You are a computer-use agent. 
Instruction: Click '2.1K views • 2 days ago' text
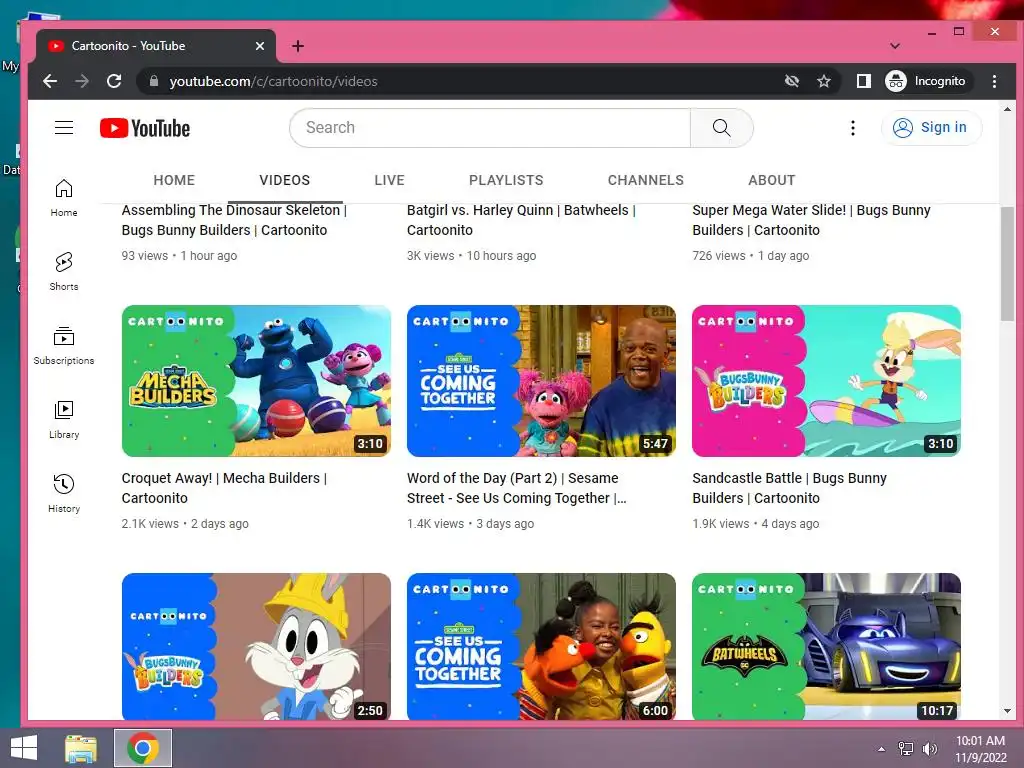coord(185,524)
